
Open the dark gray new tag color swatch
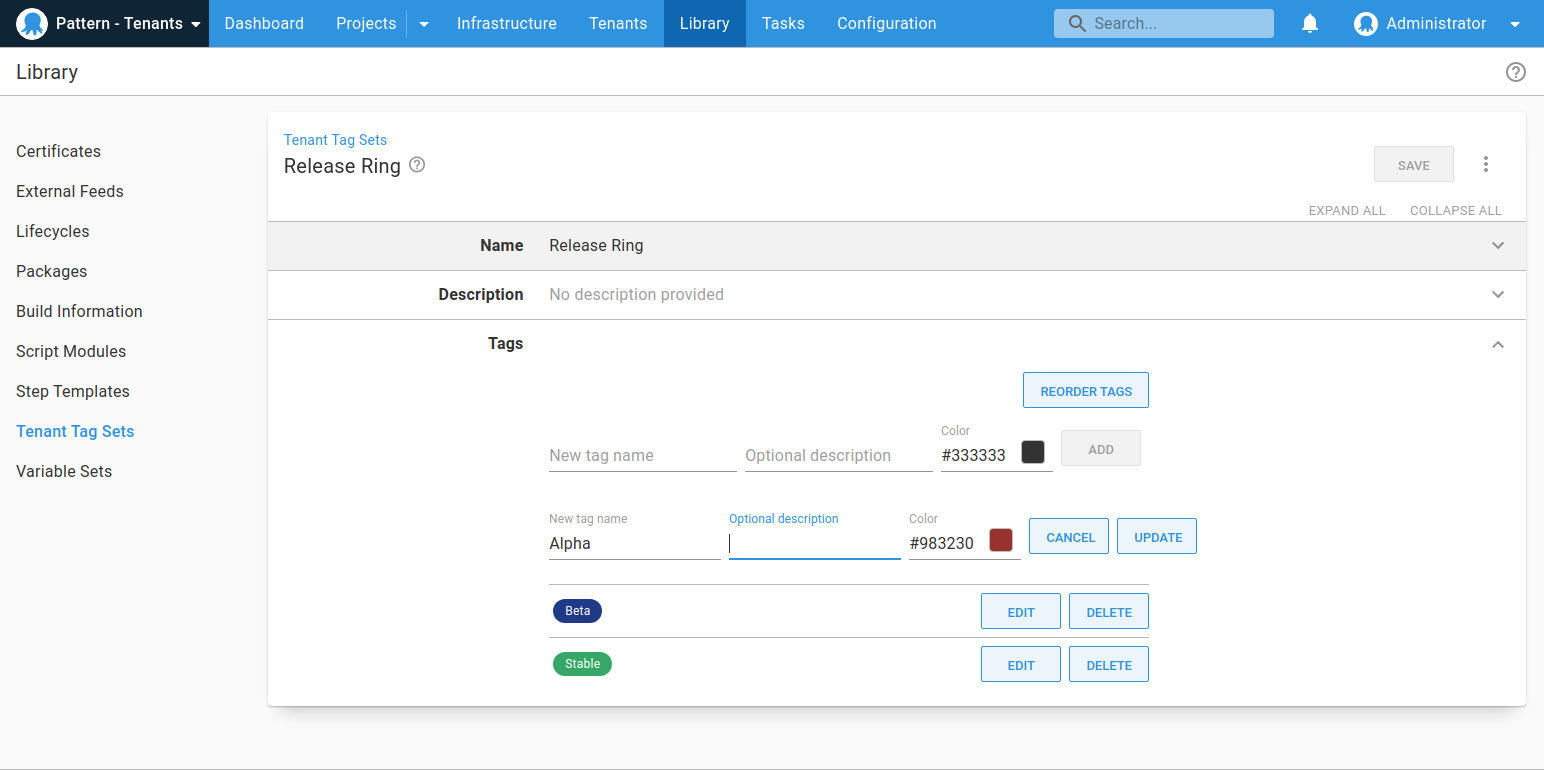click(x=1033, y=452)
